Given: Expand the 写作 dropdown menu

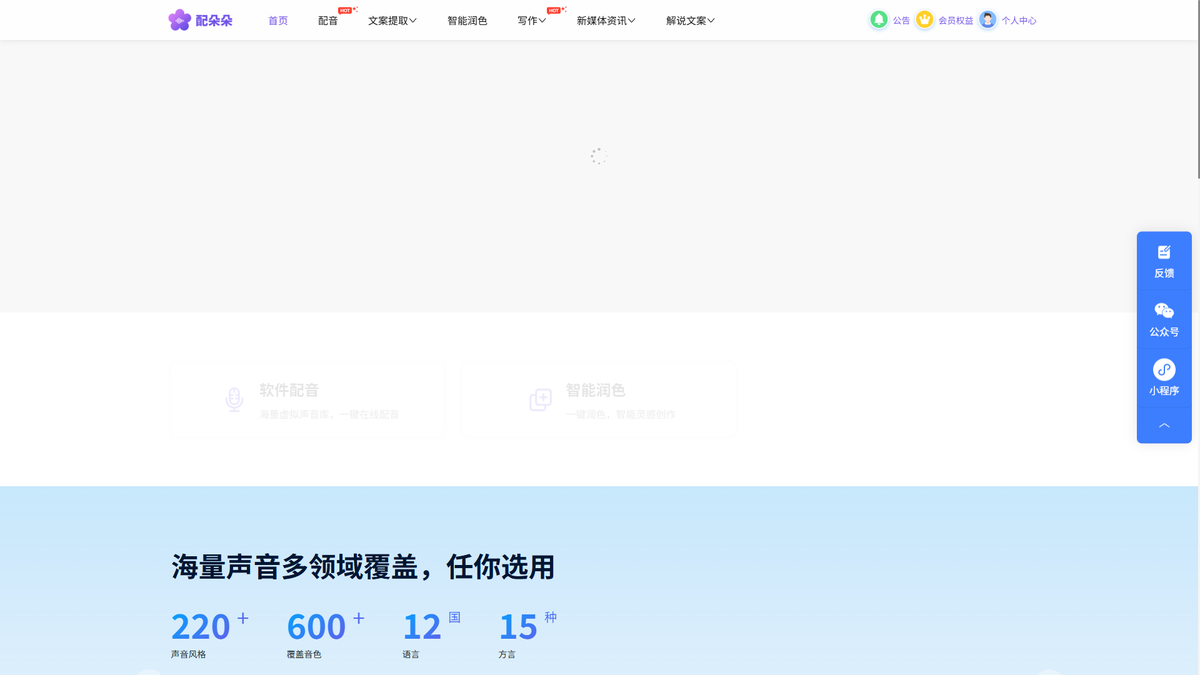Looking at the screenshot, I should (531, 21).
